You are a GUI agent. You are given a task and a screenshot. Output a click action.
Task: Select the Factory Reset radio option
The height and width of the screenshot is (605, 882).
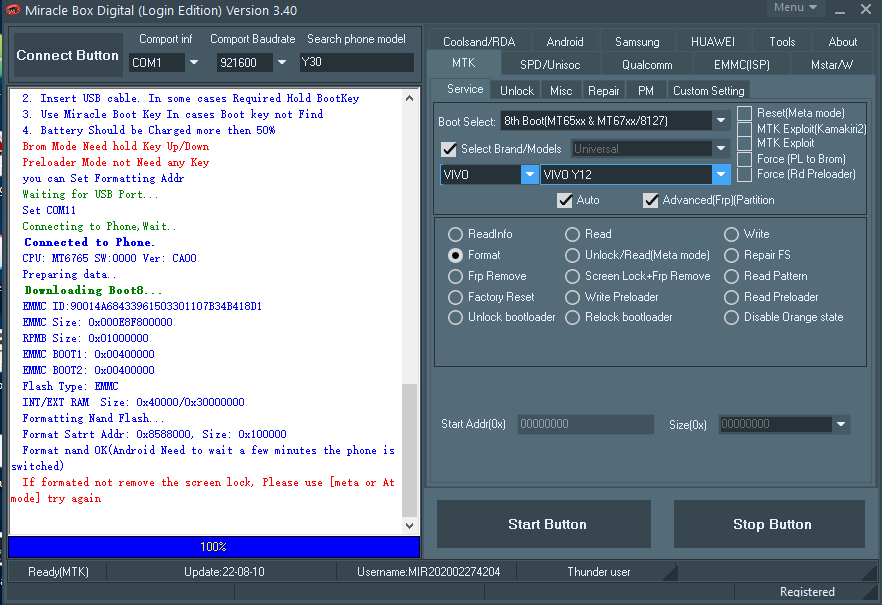(x=455, y=297)
